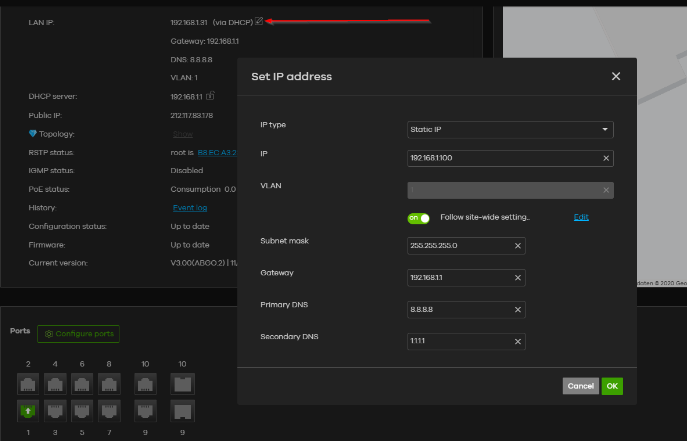Open the IP type dropdown

(x=510, y=129)
